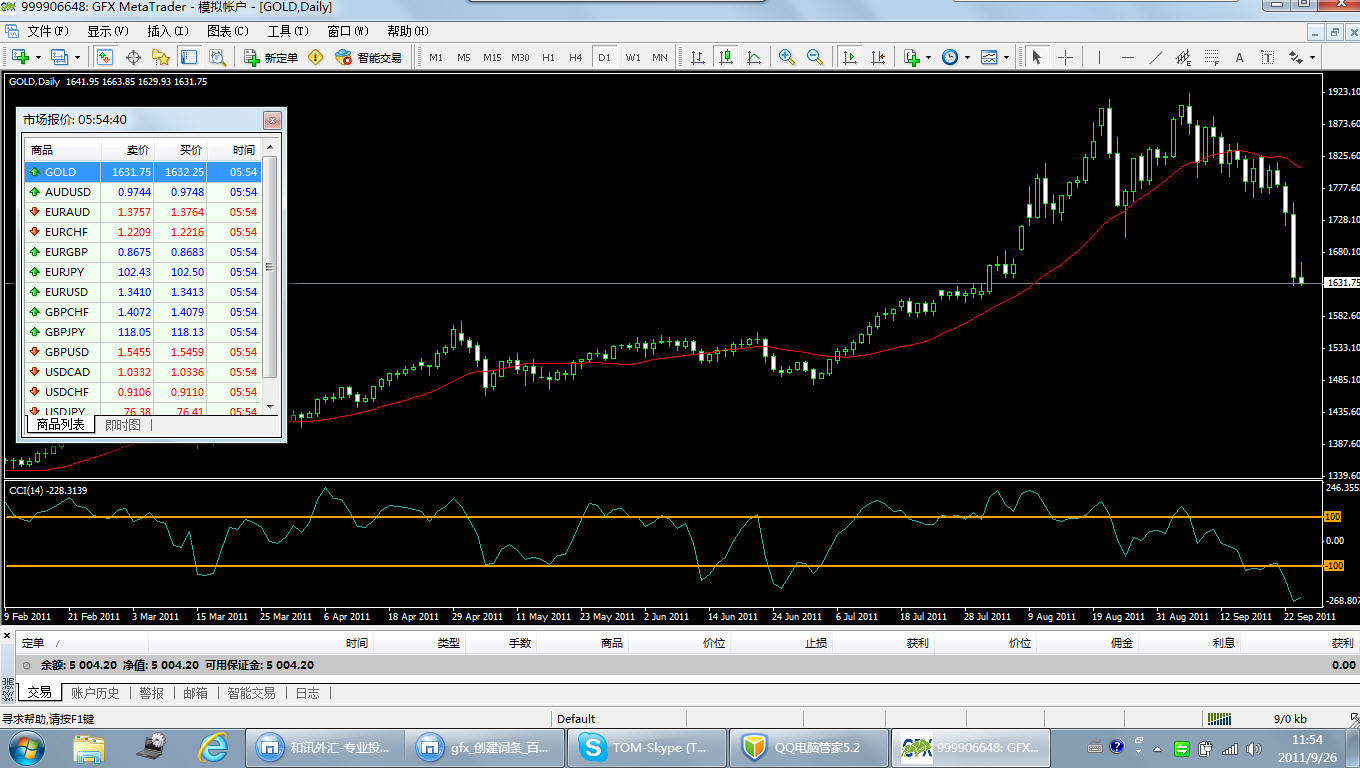The width and height of the screenshot is (1360, 768).
Task: Select the M15 timeframe
Action: pyautogui.click(x=492, y=57)
